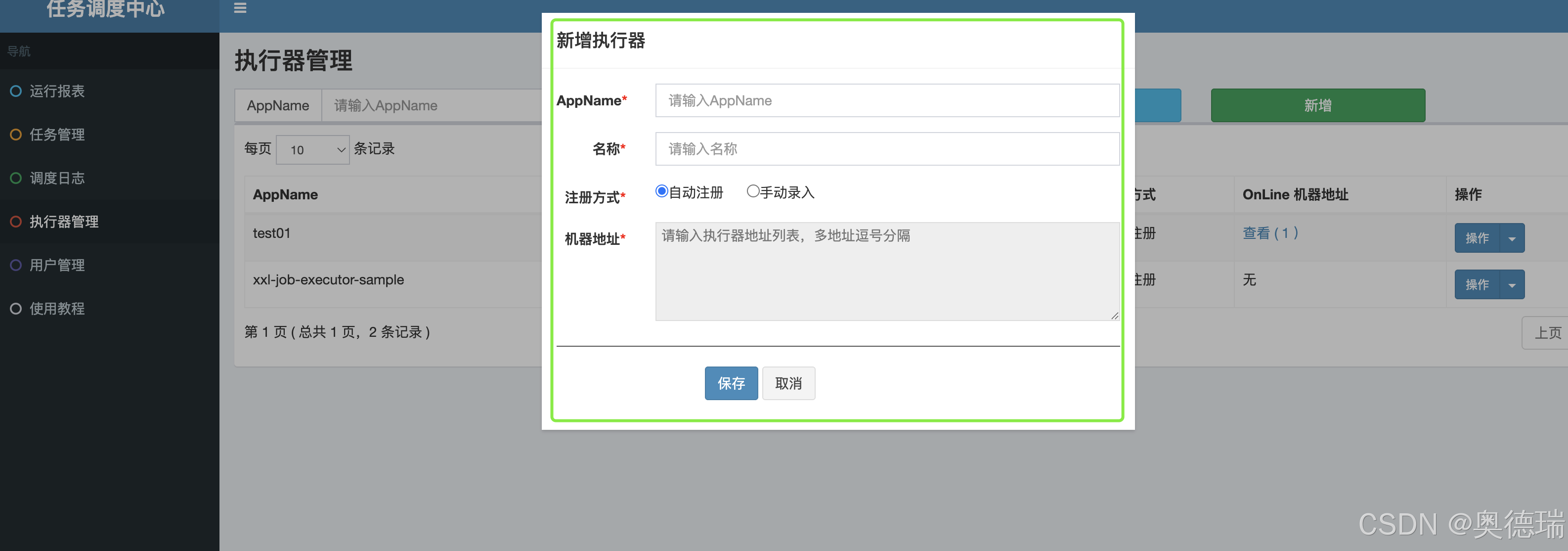Click the 任务管理 circle icon in sidebar
This screenshot has width=1568, height=551.
click(x=16, y=135)
